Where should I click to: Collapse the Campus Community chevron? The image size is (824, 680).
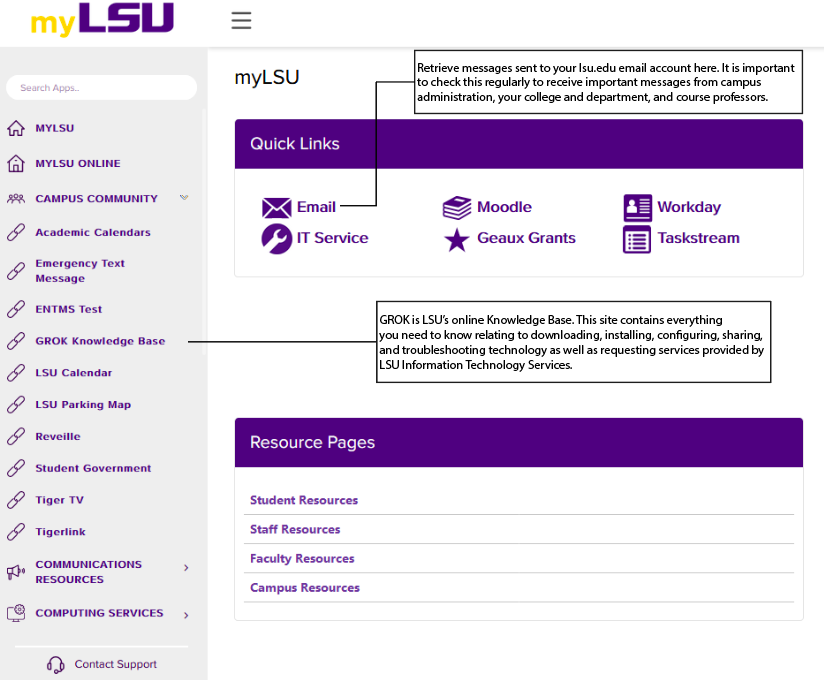click(184, 198)
